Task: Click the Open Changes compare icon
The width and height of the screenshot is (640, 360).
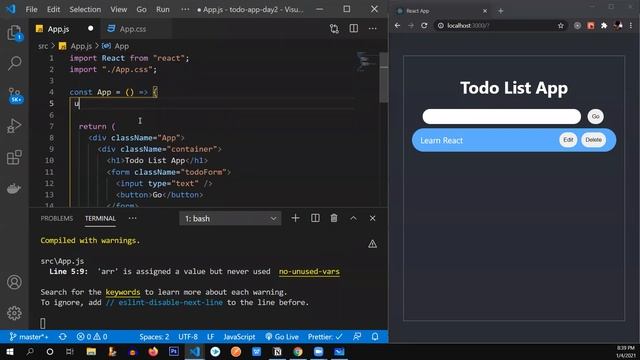Action: (x=334, y=29)
